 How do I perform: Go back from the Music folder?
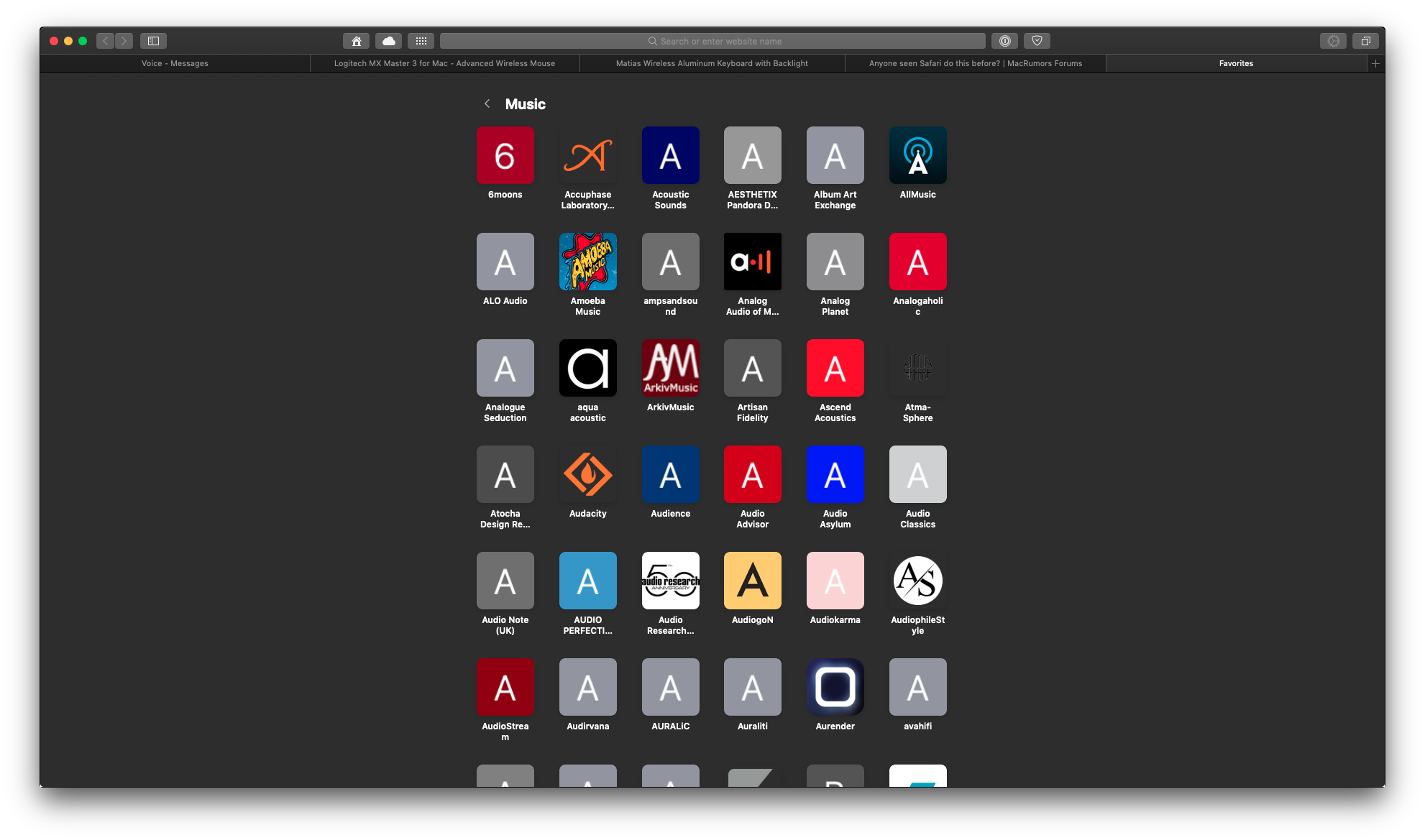487,103
